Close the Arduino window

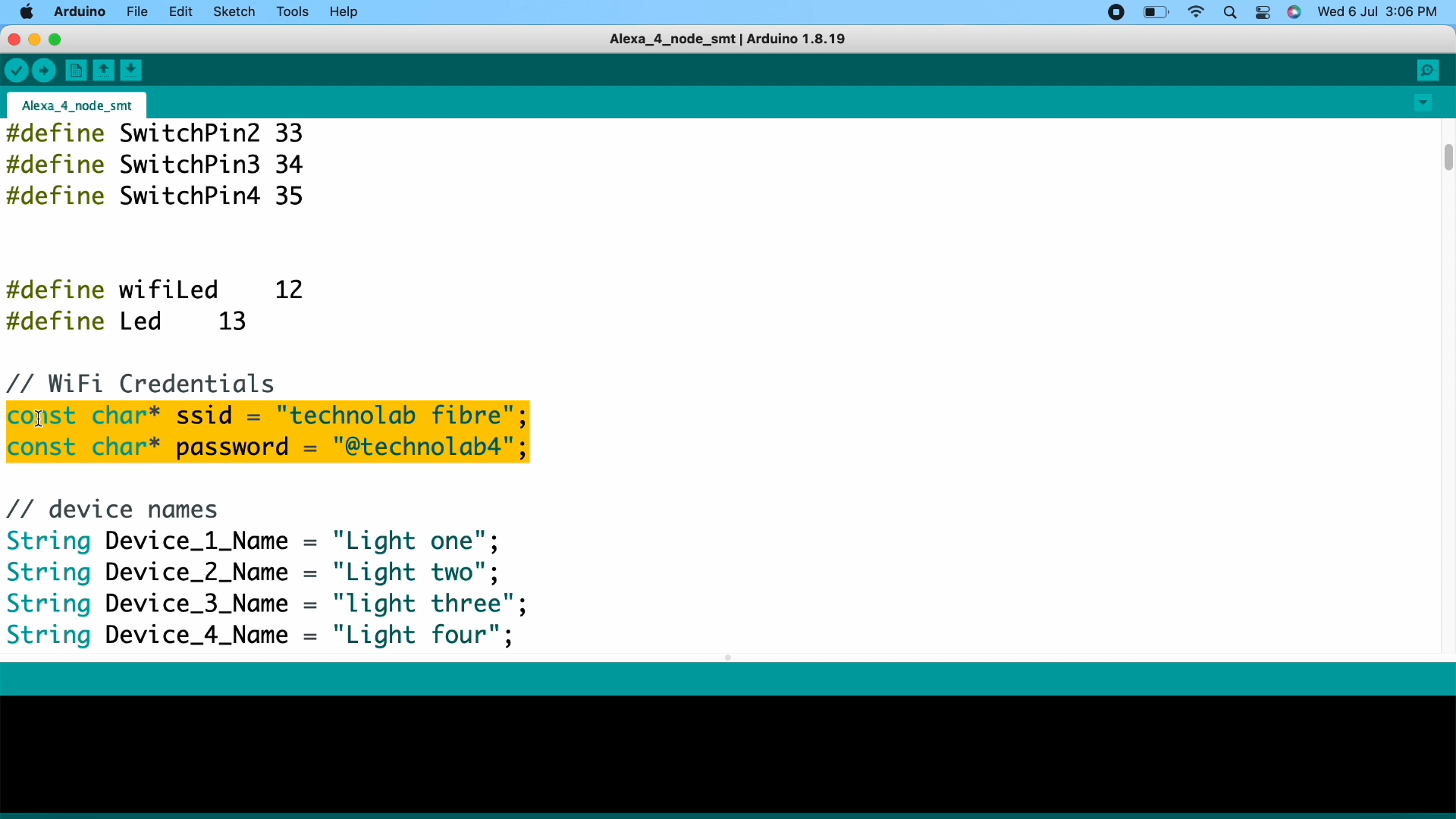point(14,39)
